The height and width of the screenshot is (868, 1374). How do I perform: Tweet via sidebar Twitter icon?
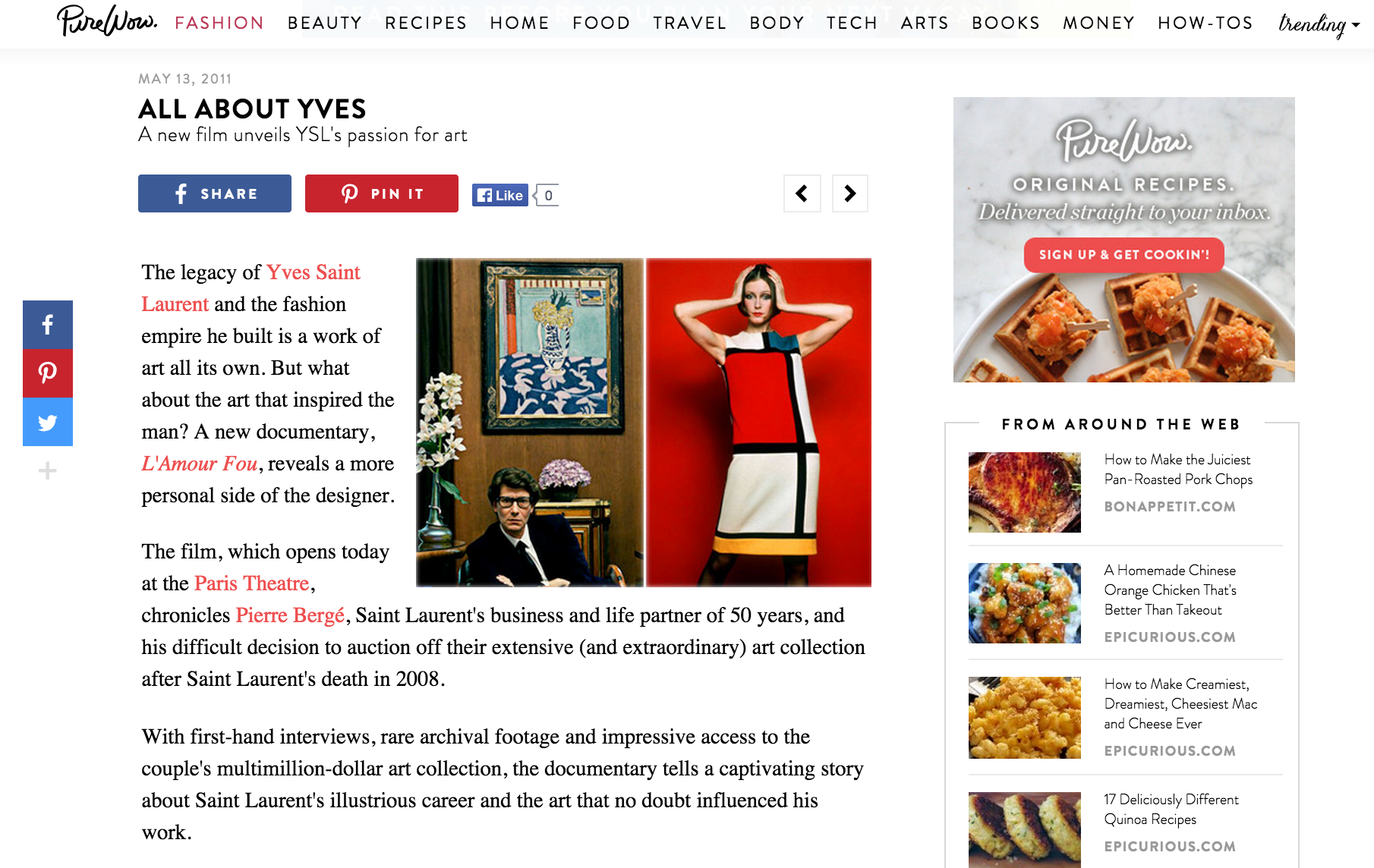coord(48,422)
